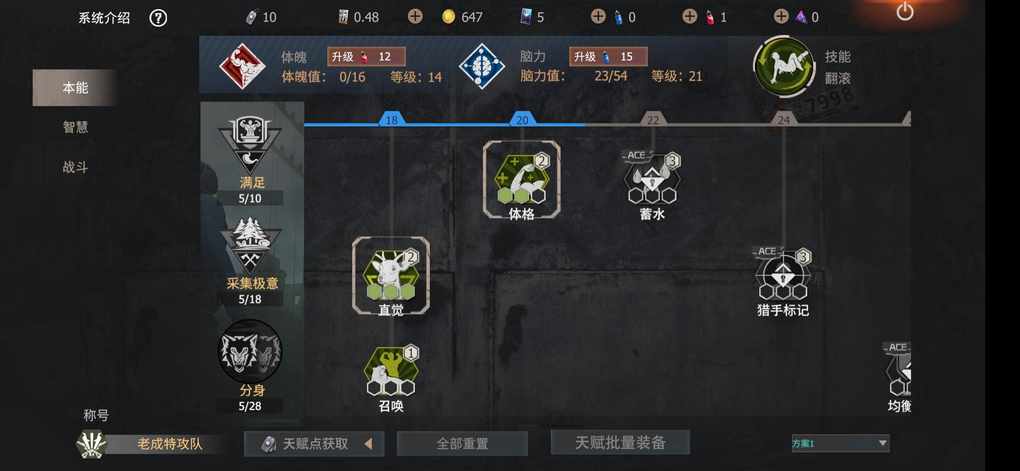Expand 天赋点获取 with its arrow
The image size is (1020, 471).
point(368,444)
